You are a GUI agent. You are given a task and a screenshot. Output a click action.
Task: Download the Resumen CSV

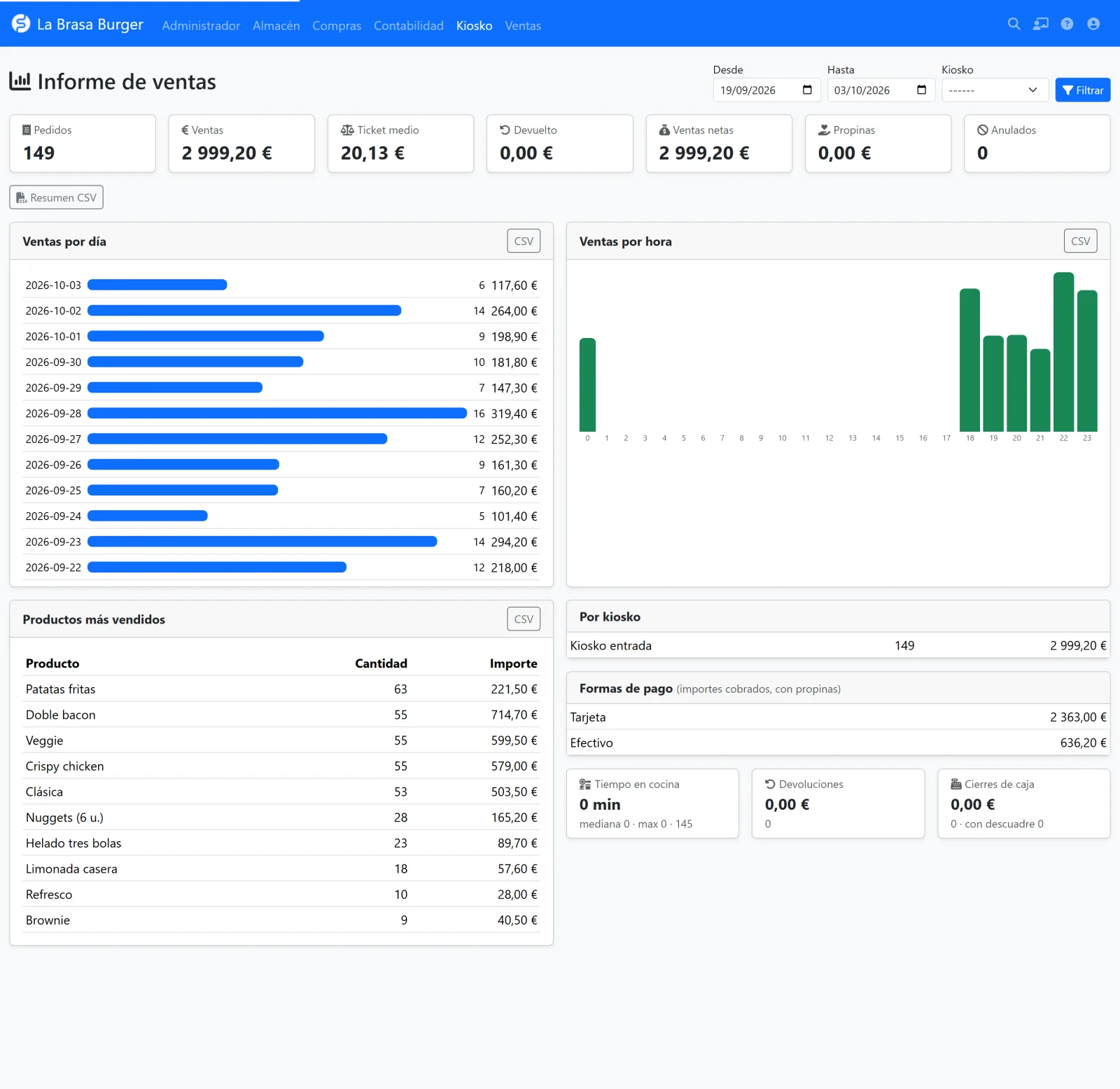coord(57,197)
